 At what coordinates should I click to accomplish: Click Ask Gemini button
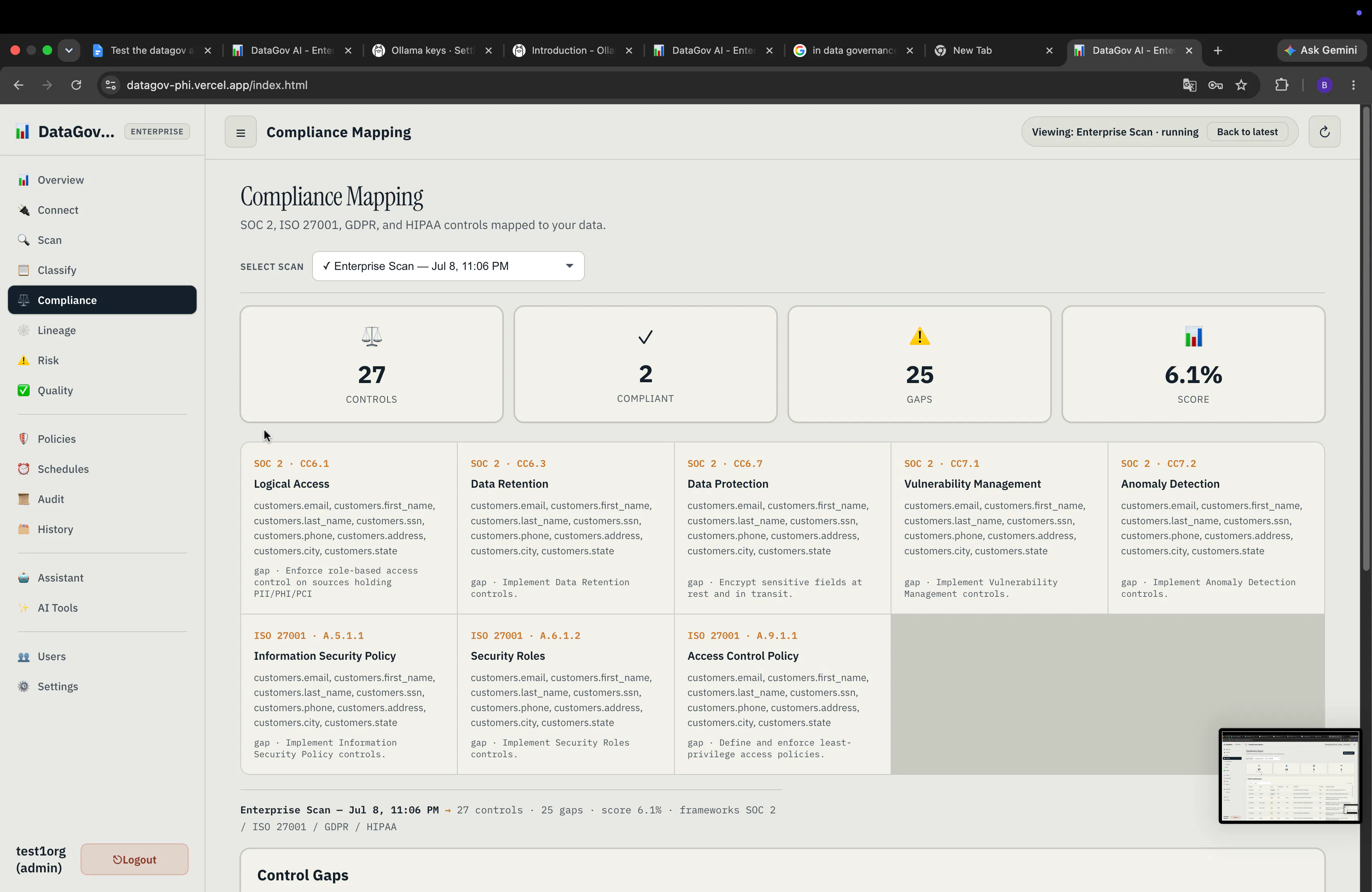tap(1321, 50)
